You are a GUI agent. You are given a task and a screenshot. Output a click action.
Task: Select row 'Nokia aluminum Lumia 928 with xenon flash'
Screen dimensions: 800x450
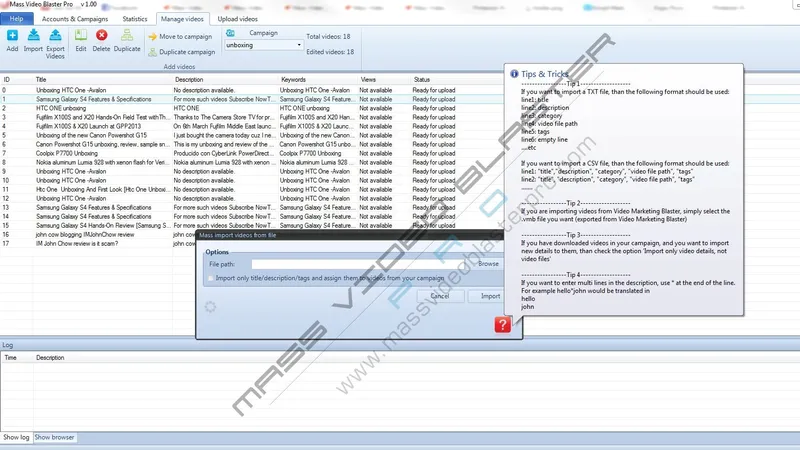[250, 162]
